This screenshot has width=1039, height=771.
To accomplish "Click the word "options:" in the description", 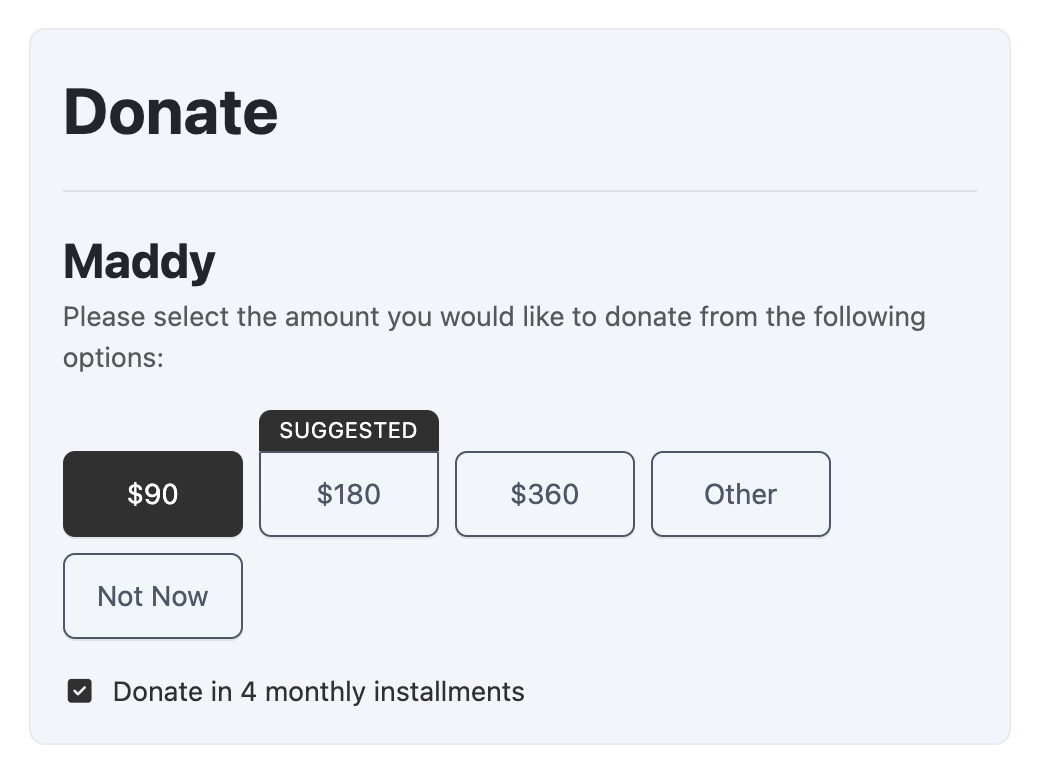I will coord(113,358).
